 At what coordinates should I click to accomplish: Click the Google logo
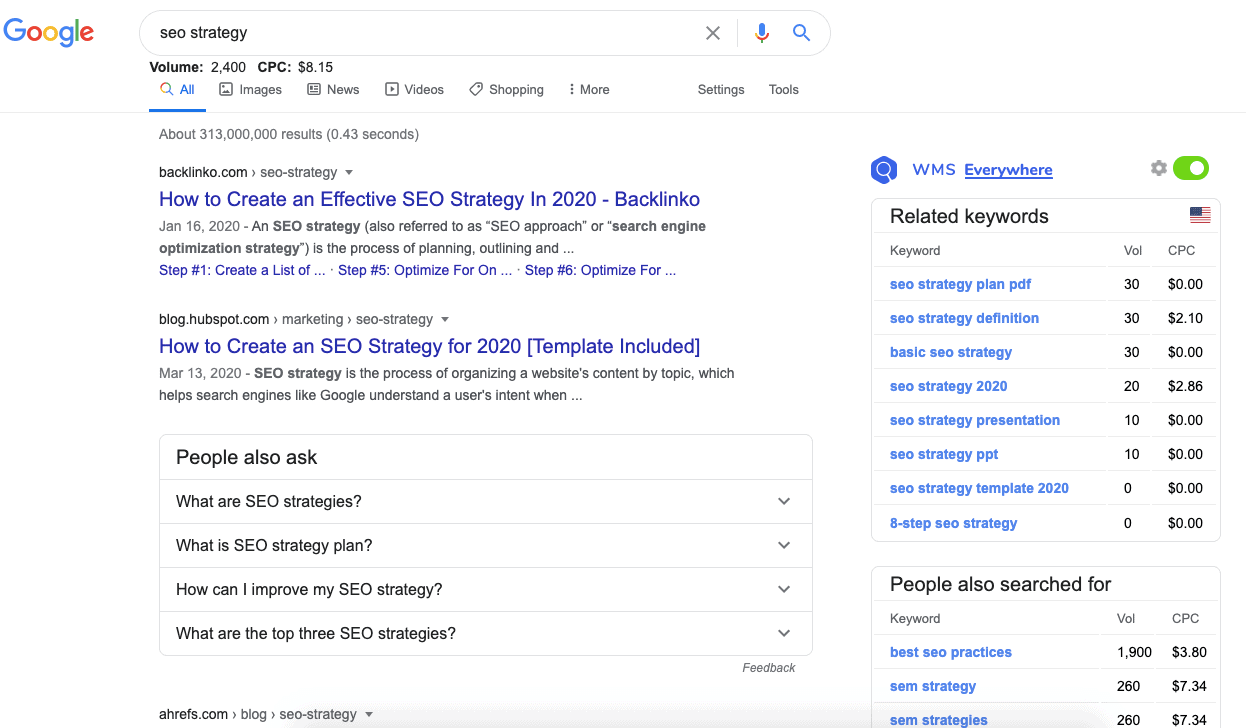tap(49, 32)
